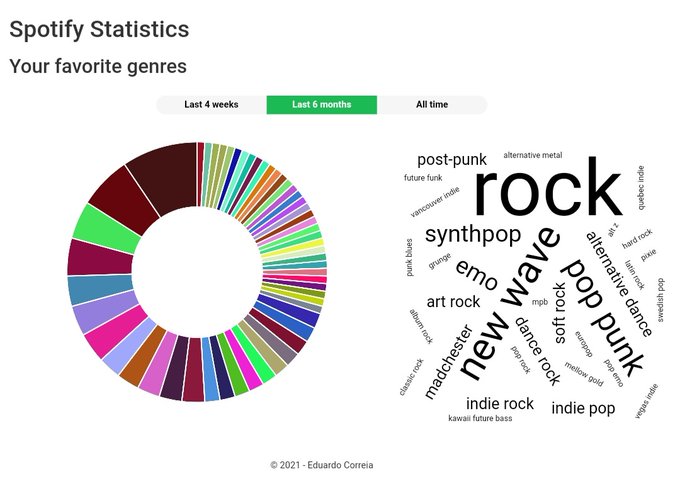Switch to the All time tab

432,105
